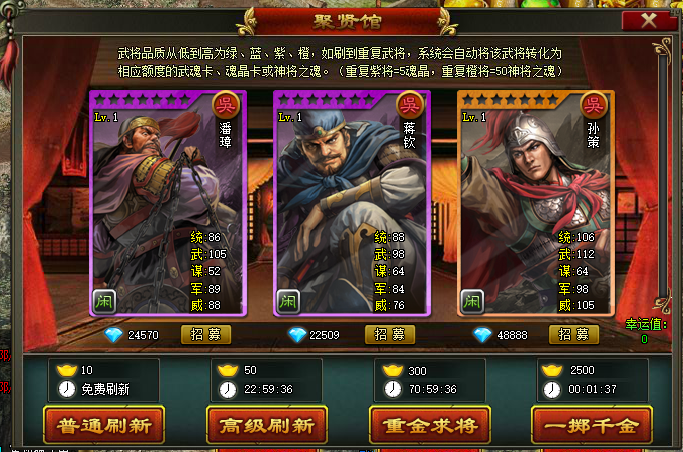Select the orange 孙策 general card portrait
This screenshot has width=683, height=452.
tap(536, 203)
